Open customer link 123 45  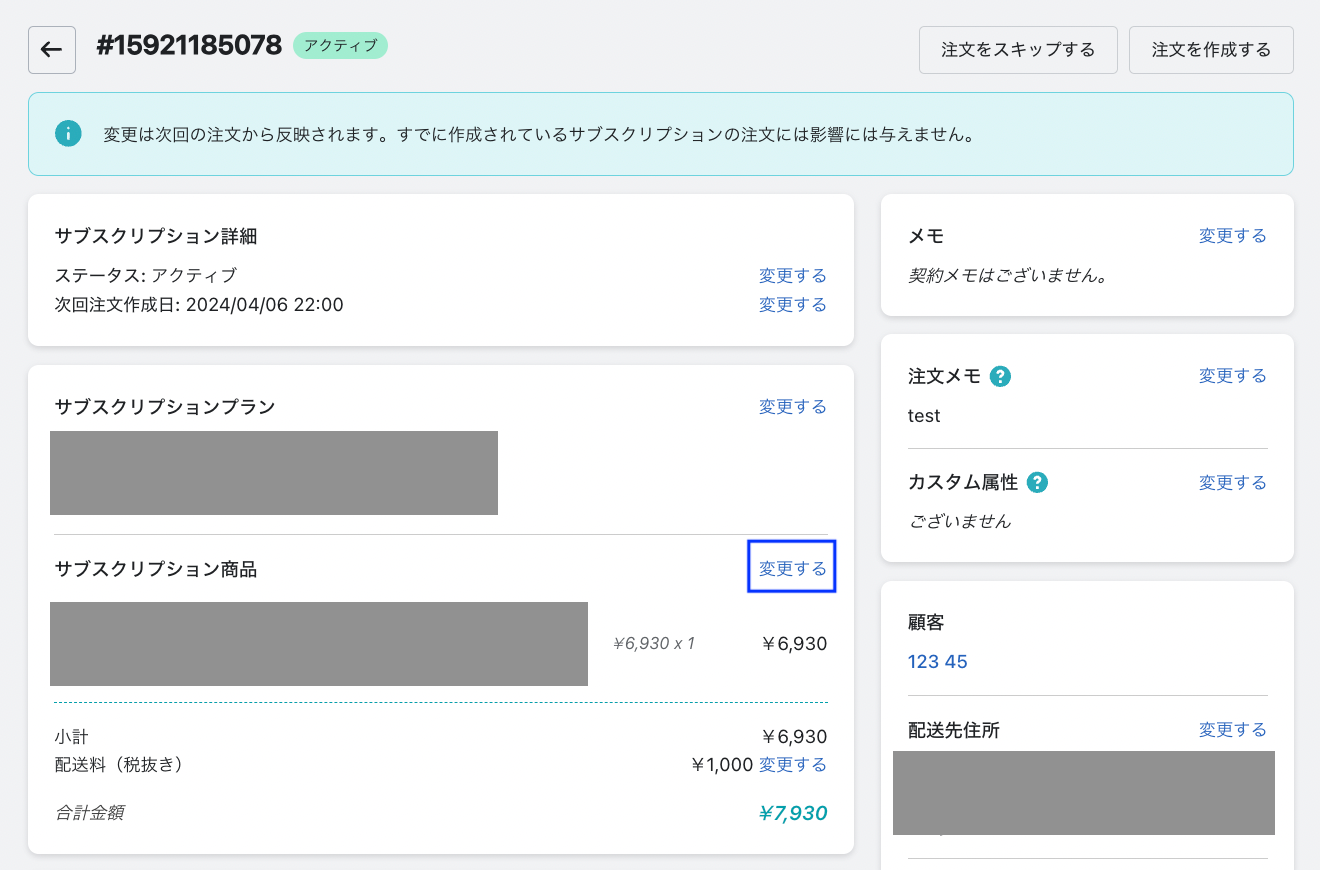click(937, 662)
